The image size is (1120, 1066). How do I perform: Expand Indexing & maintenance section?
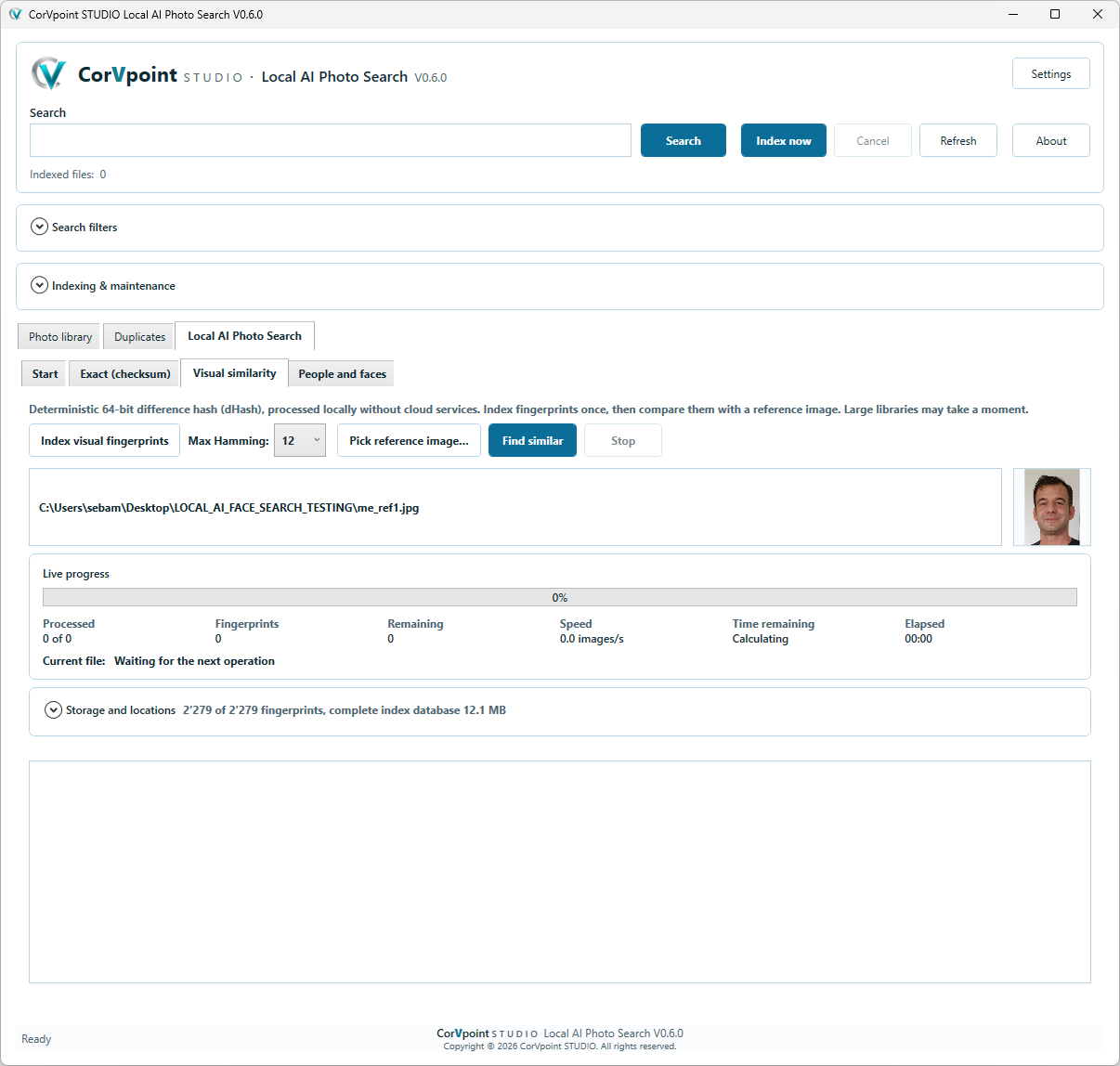[39, 285]
